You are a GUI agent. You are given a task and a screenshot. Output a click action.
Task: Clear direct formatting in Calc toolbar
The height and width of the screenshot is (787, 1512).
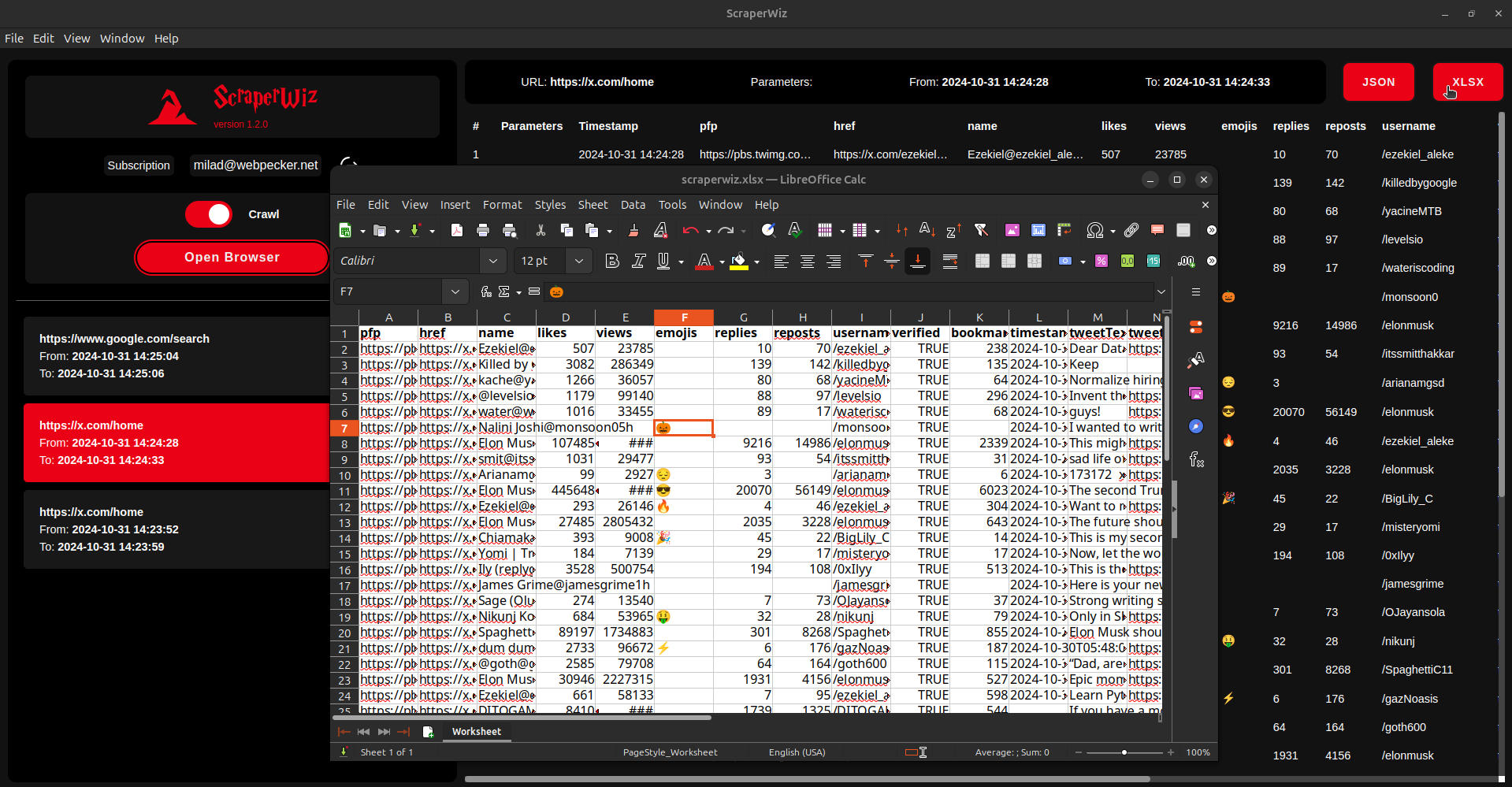660,230
